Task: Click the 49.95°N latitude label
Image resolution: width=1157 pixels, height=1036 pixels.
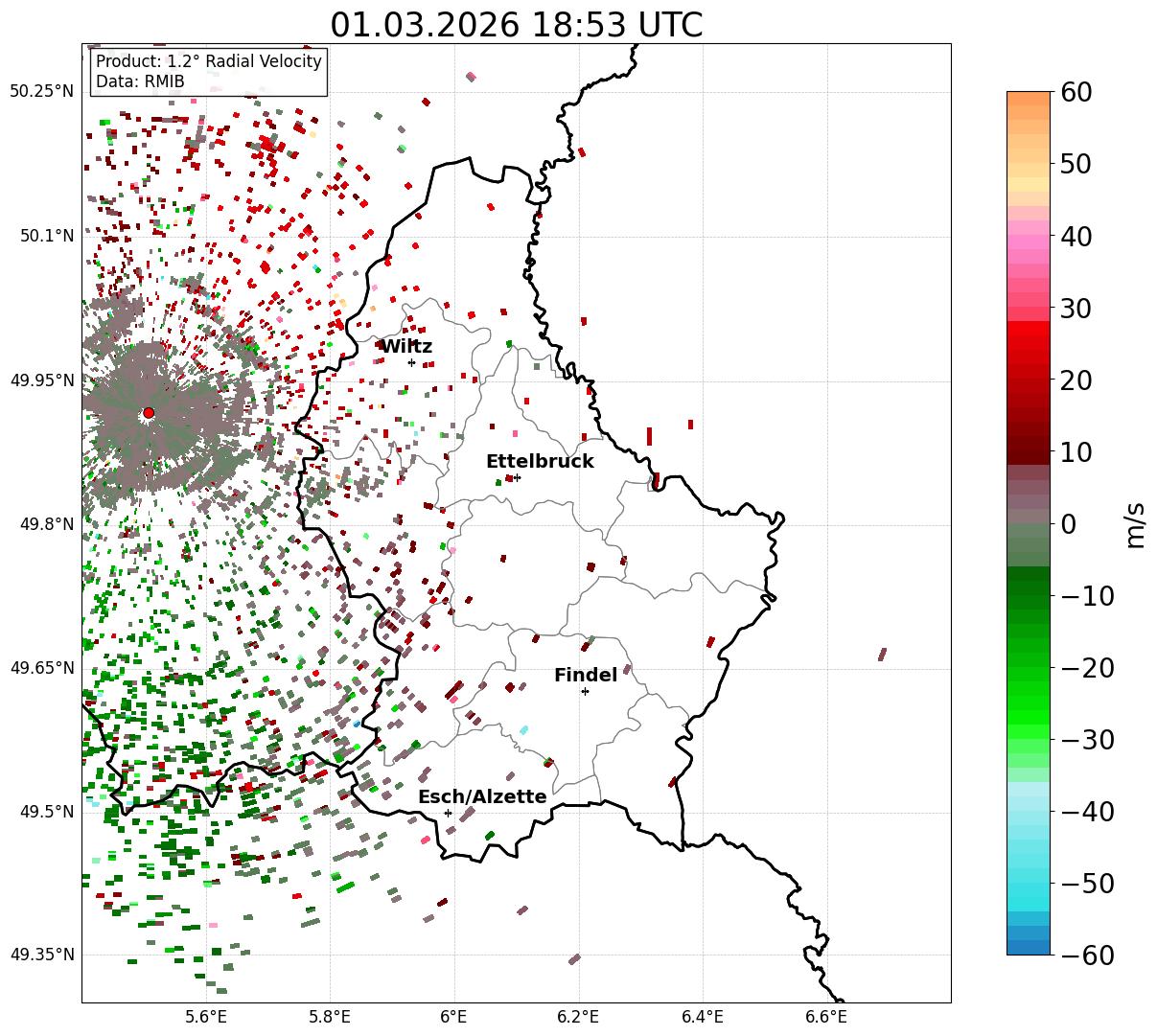Action: pos(42,380)
